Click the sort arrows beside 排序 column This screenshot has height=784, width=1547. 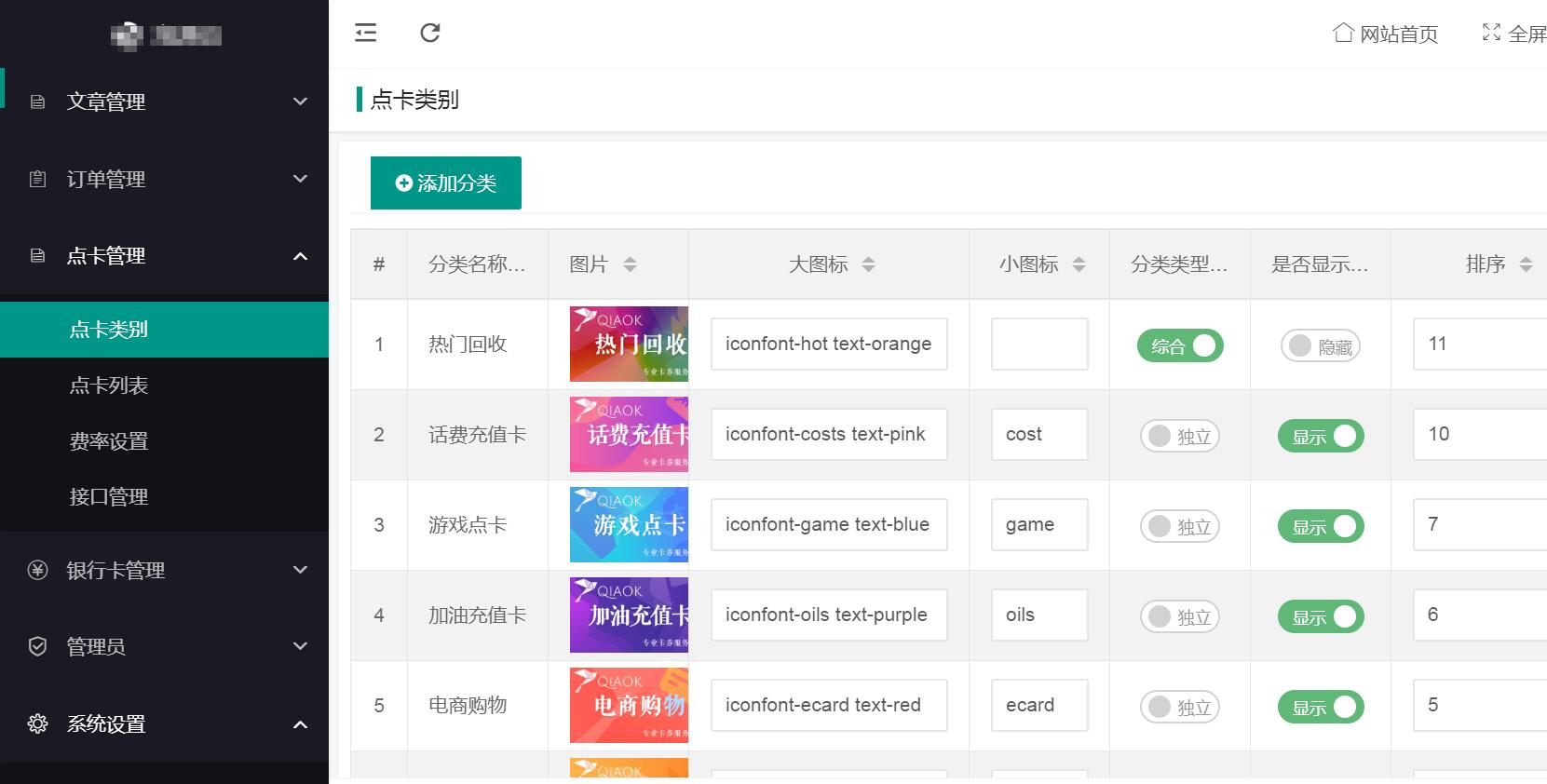point(1526,264)
